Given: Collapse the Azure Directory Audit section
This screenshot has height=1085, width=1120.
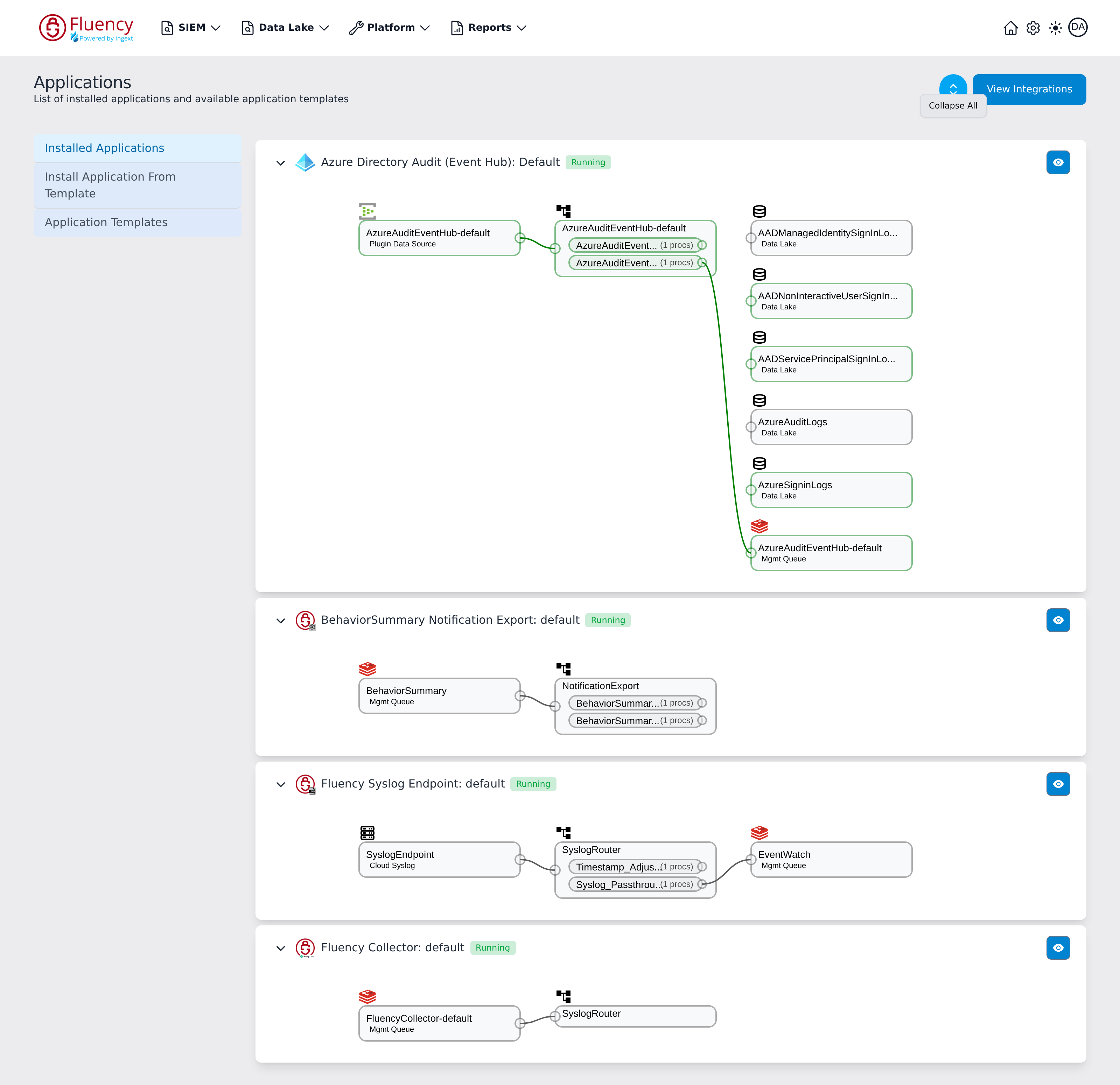Looking at the screenshot, I should coord(281,163).
